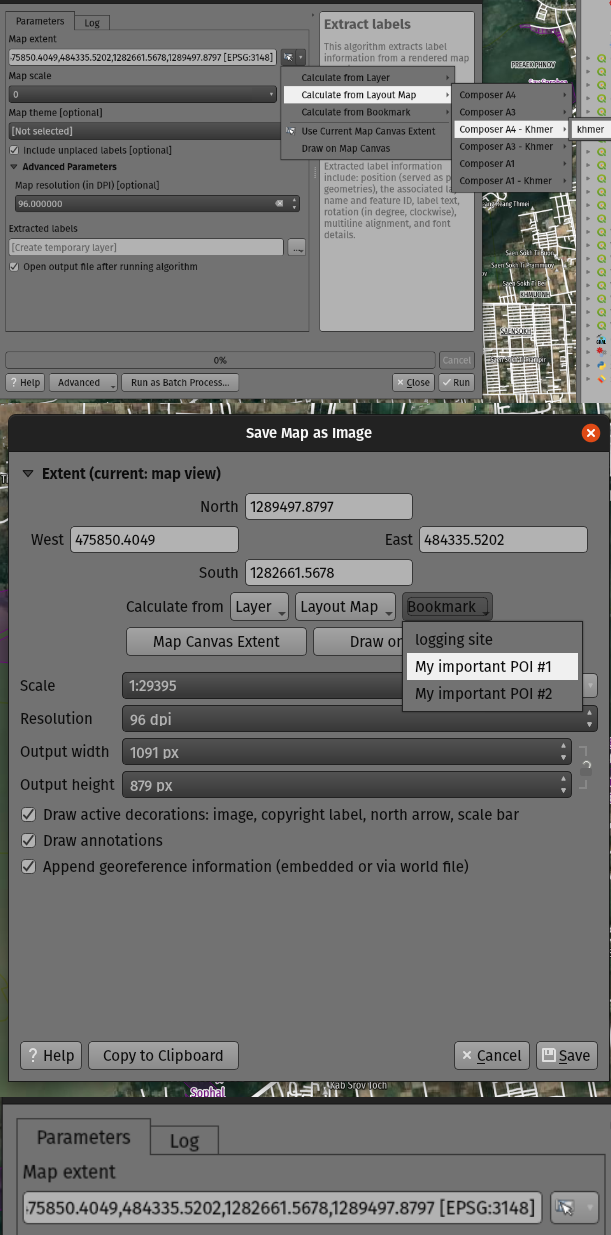Click the enlarged map extent cursor icon
Viewport: 611px width, 1235px height.
[565, 1207]
